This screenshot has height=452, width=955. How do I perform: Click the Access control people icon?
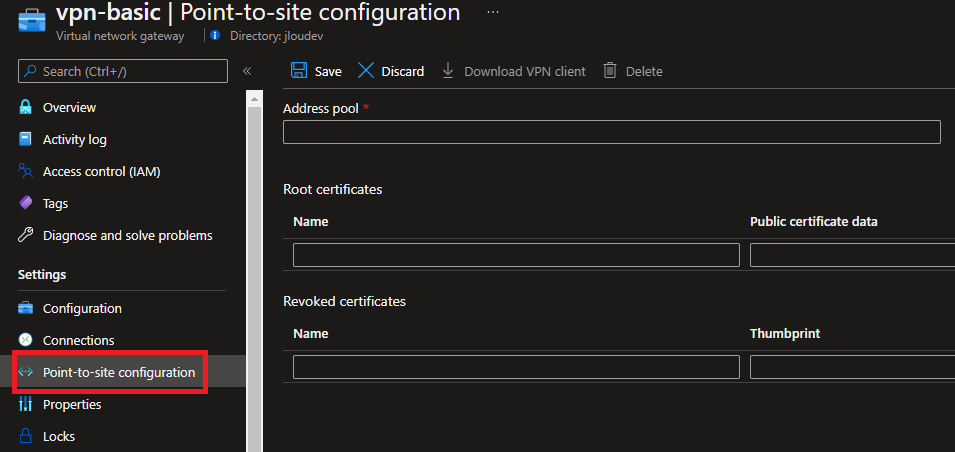pyautogui.click(x=25, y=171)
